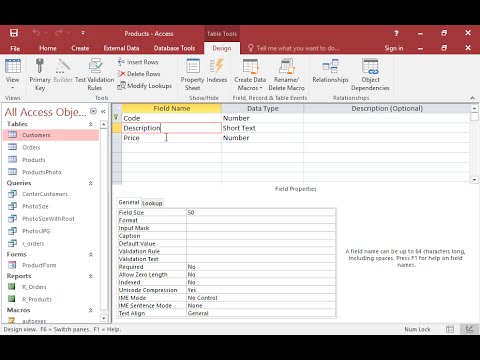Click the Redo arrow icon
Image resolution: width=480 pixels, height=360 pixels.
tap(59, 33)
